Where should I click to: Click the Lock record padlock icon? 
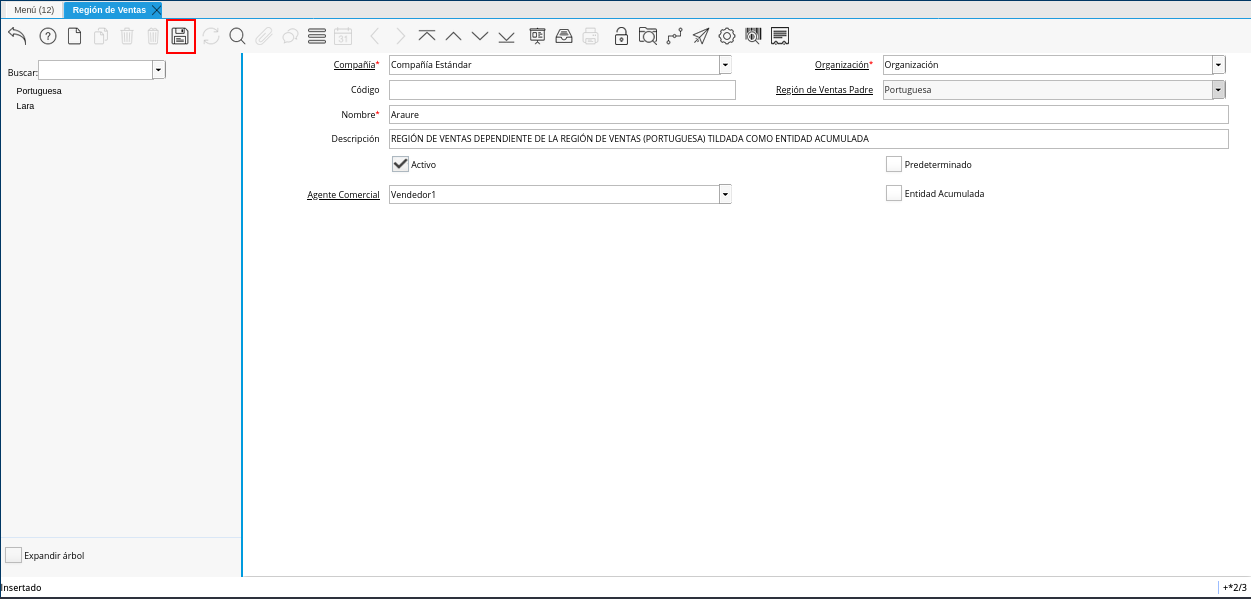point(621,37)
